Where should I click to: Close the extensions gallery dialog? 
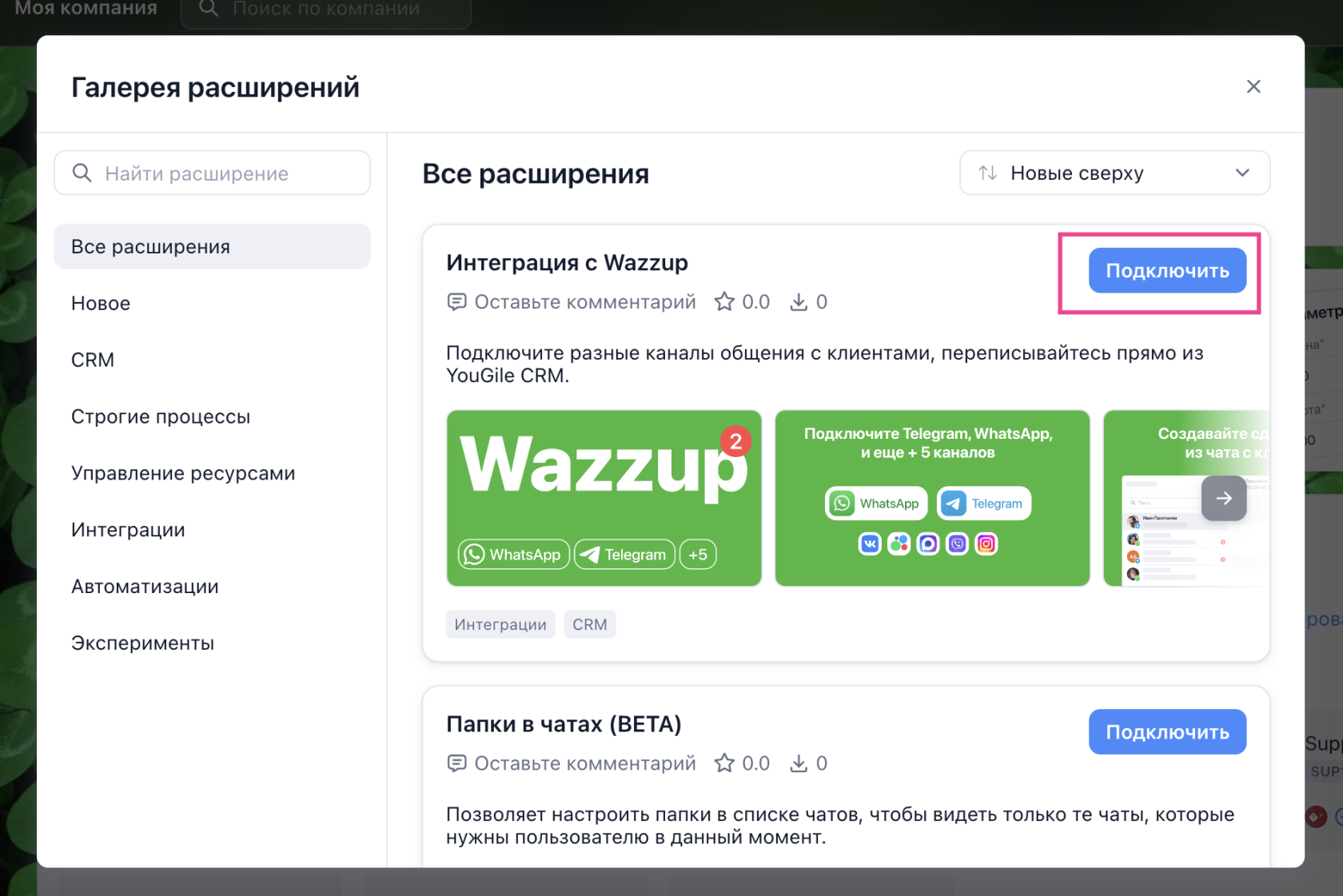click(1253, 86)
